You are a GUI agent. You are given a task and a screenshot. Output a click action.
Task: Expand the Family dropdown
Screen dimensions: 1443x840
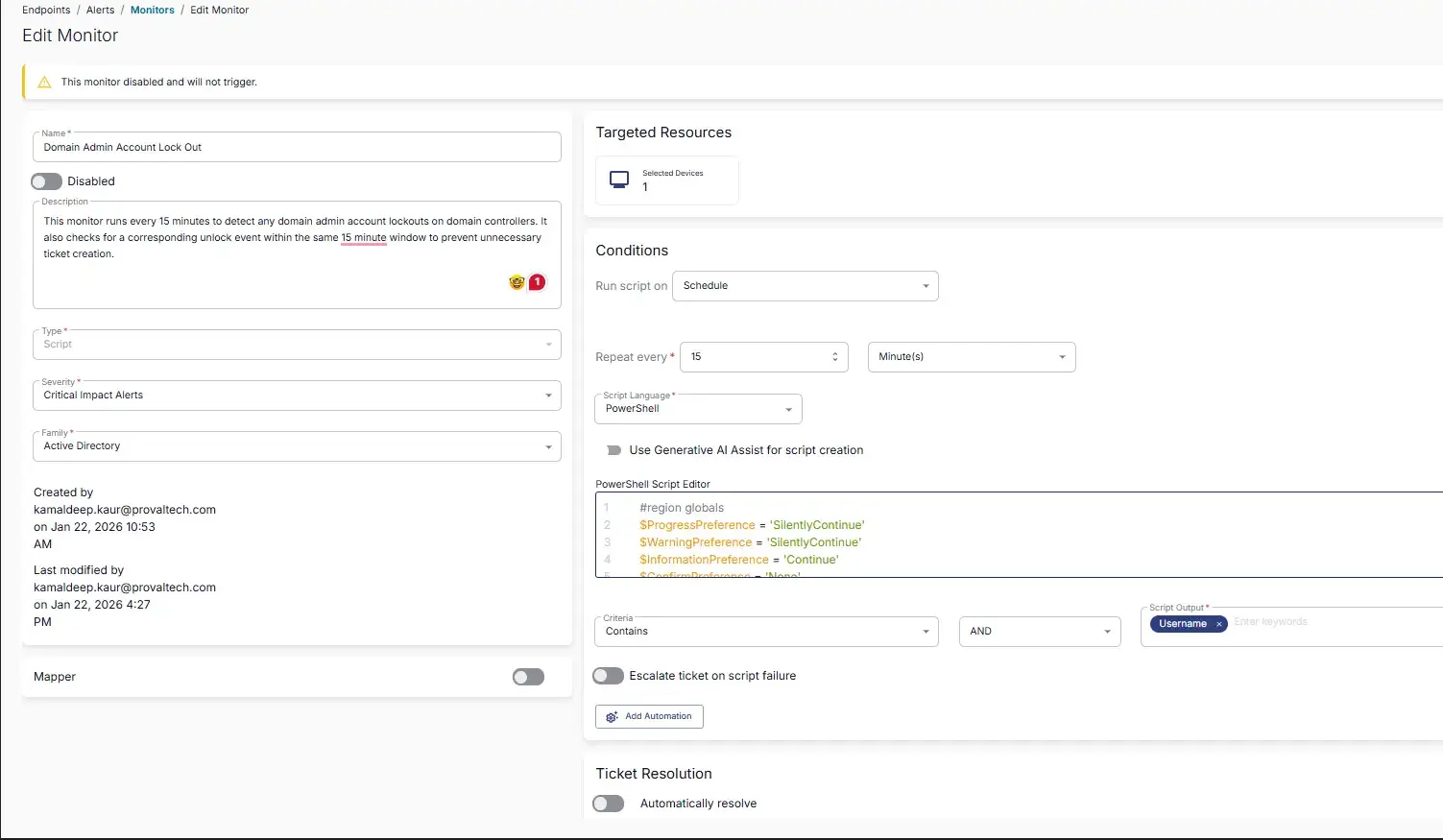click(x=297, y=446)
